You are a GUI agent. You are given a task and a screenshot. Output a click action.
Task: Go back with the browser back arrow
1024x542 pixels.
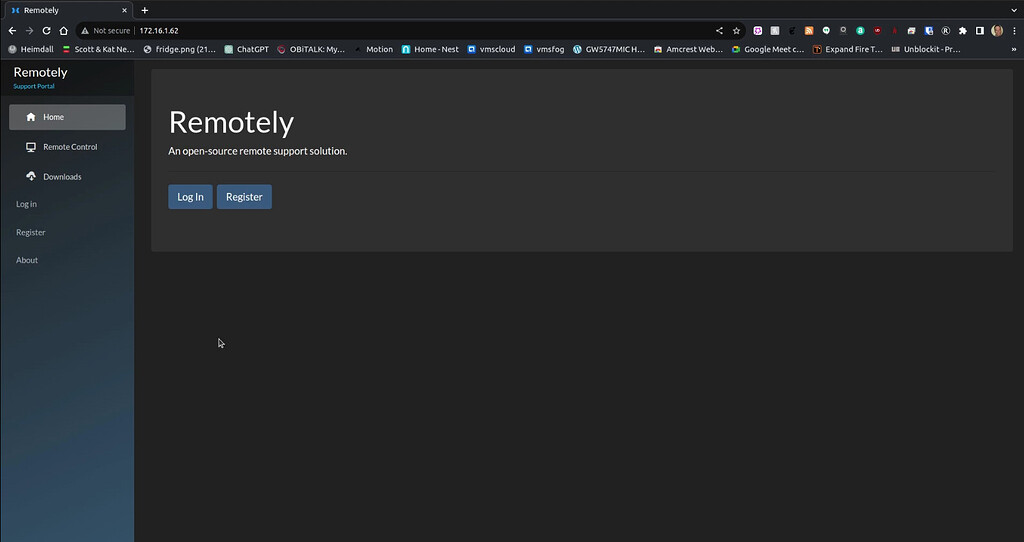[12, 31]
